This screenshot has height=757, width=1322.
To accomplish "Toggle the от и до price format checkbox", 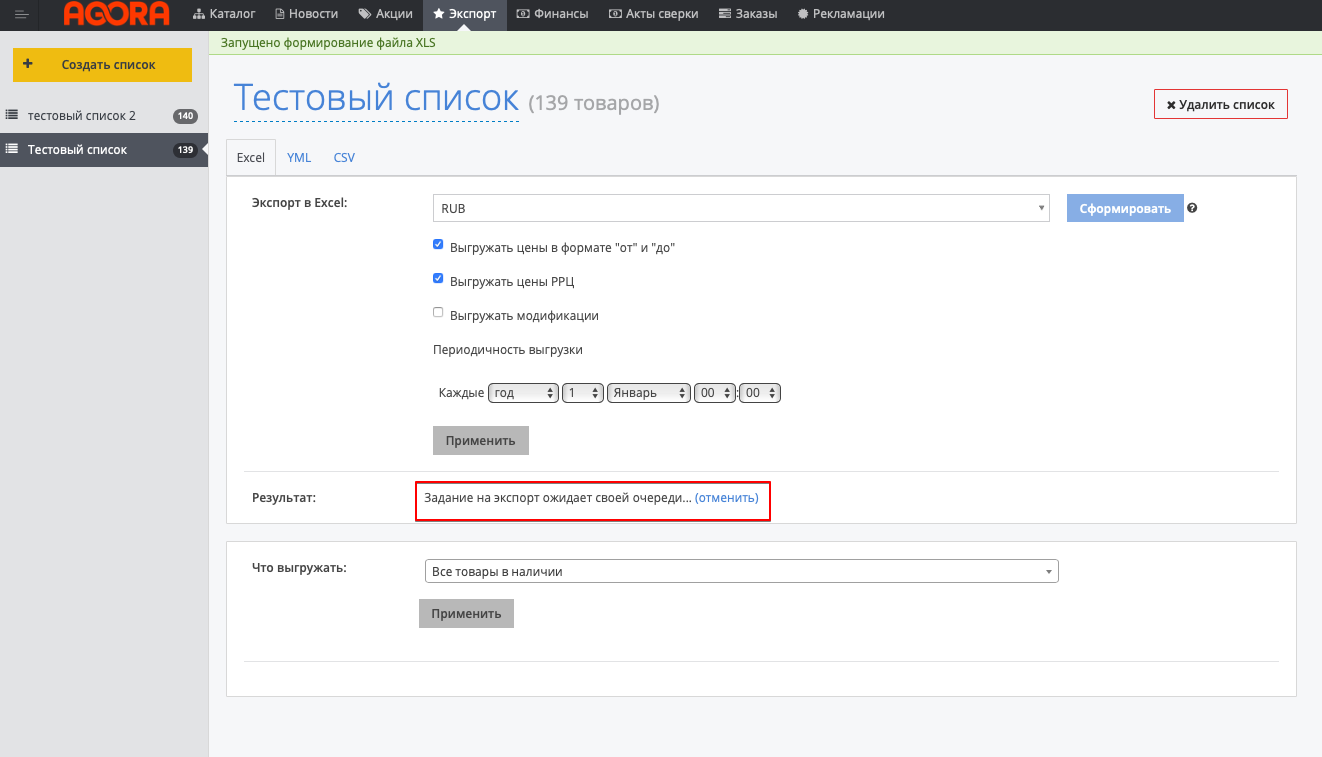I will [x=438, y=244].
